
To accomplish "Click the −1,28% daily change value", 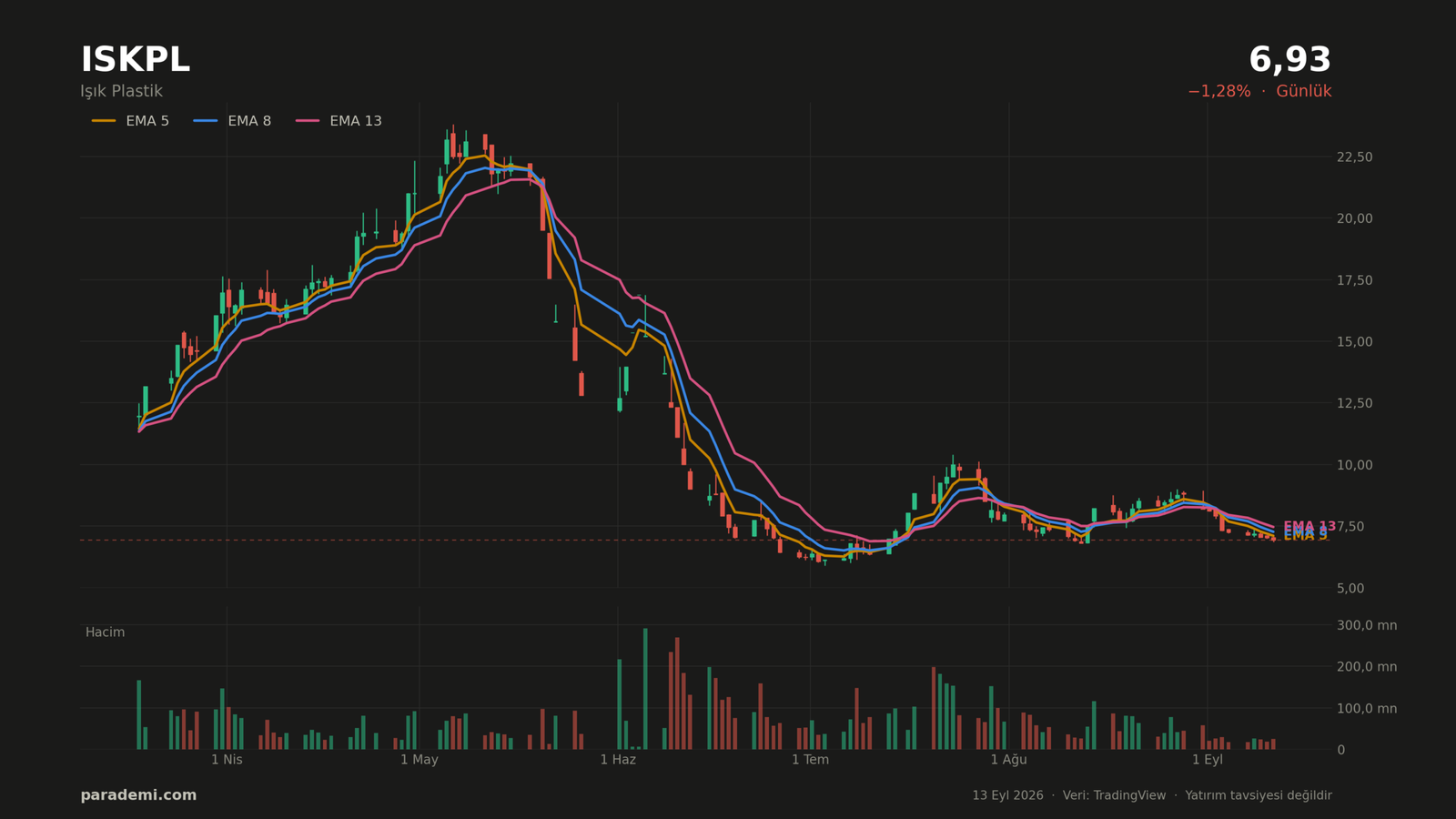I will point(1218,91).
